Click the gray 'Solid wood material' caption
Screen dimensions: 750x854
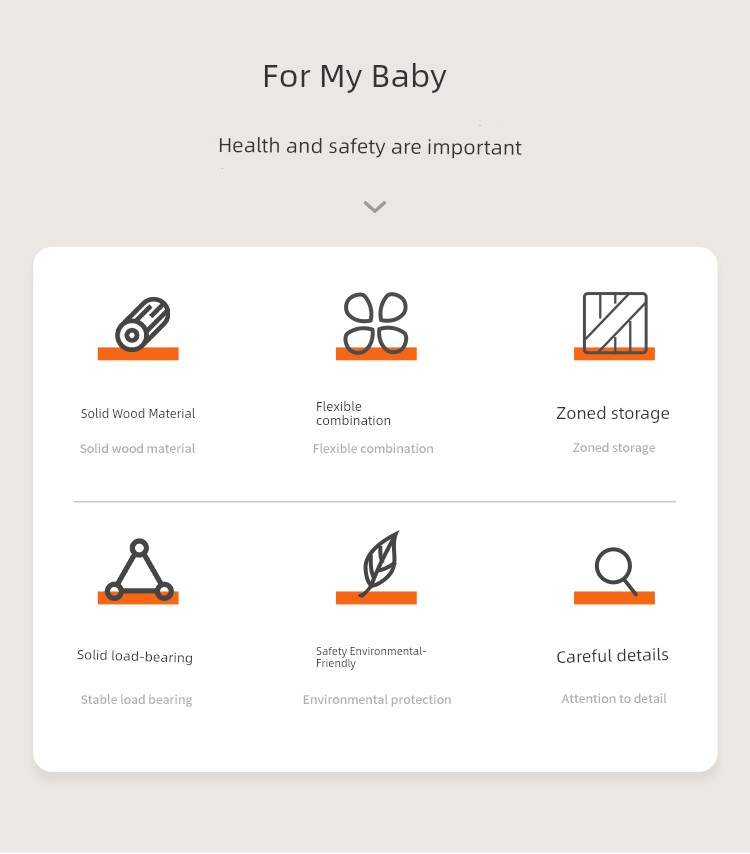[137, 449]
